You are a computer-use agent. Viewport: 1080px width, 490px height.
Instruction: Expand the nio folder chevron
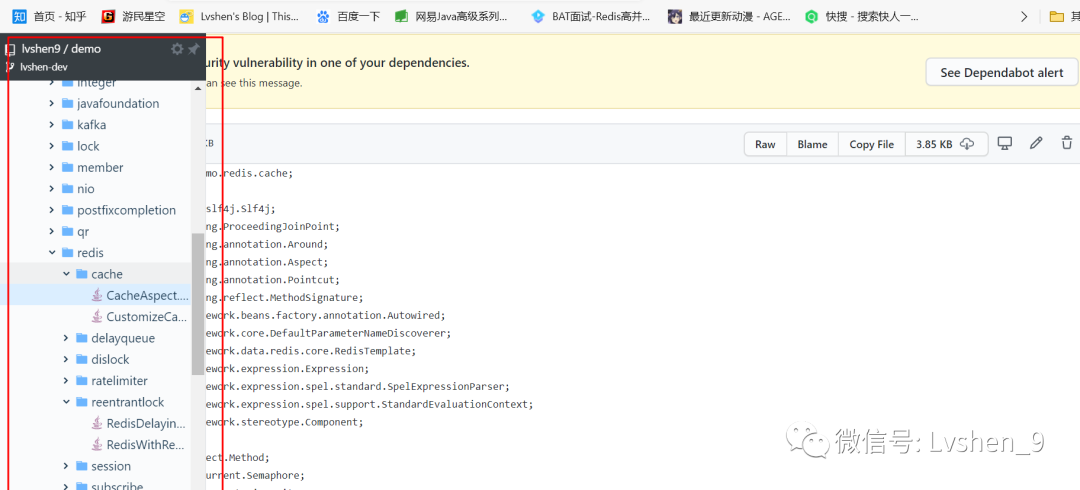tap(52, 189)
